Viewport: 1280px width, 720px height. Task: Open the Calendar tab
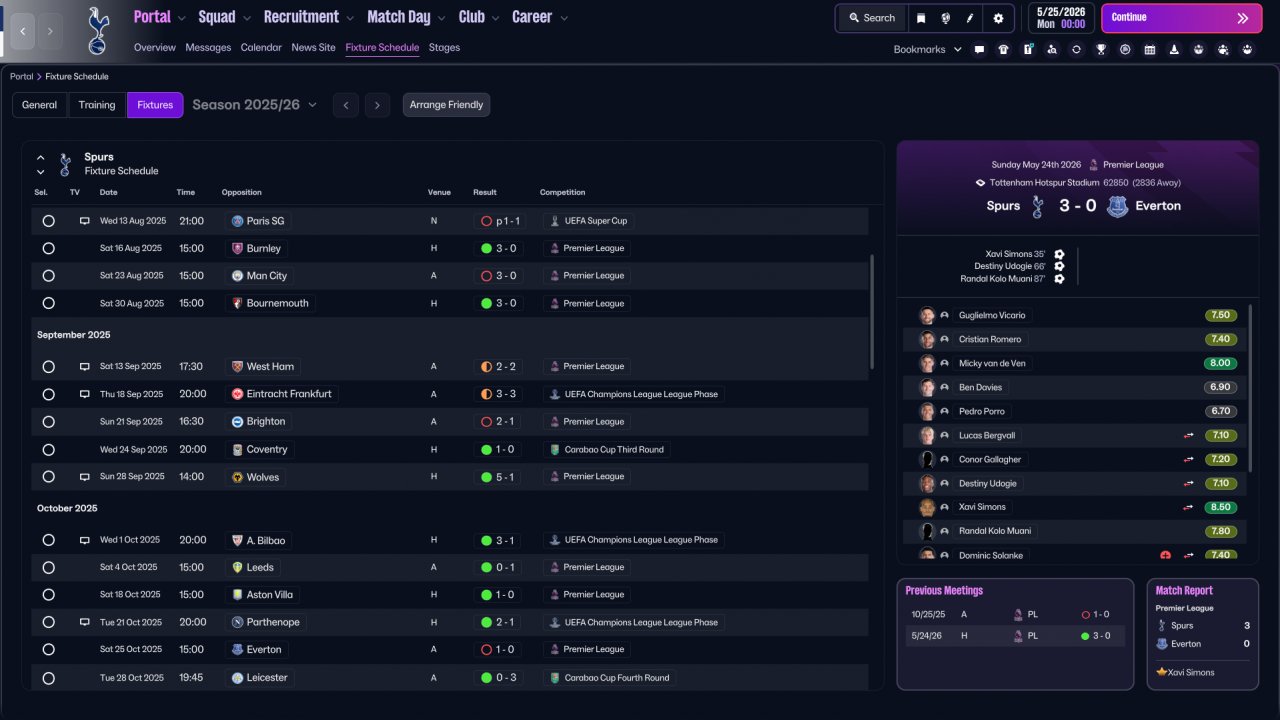(x=261, y=47)
